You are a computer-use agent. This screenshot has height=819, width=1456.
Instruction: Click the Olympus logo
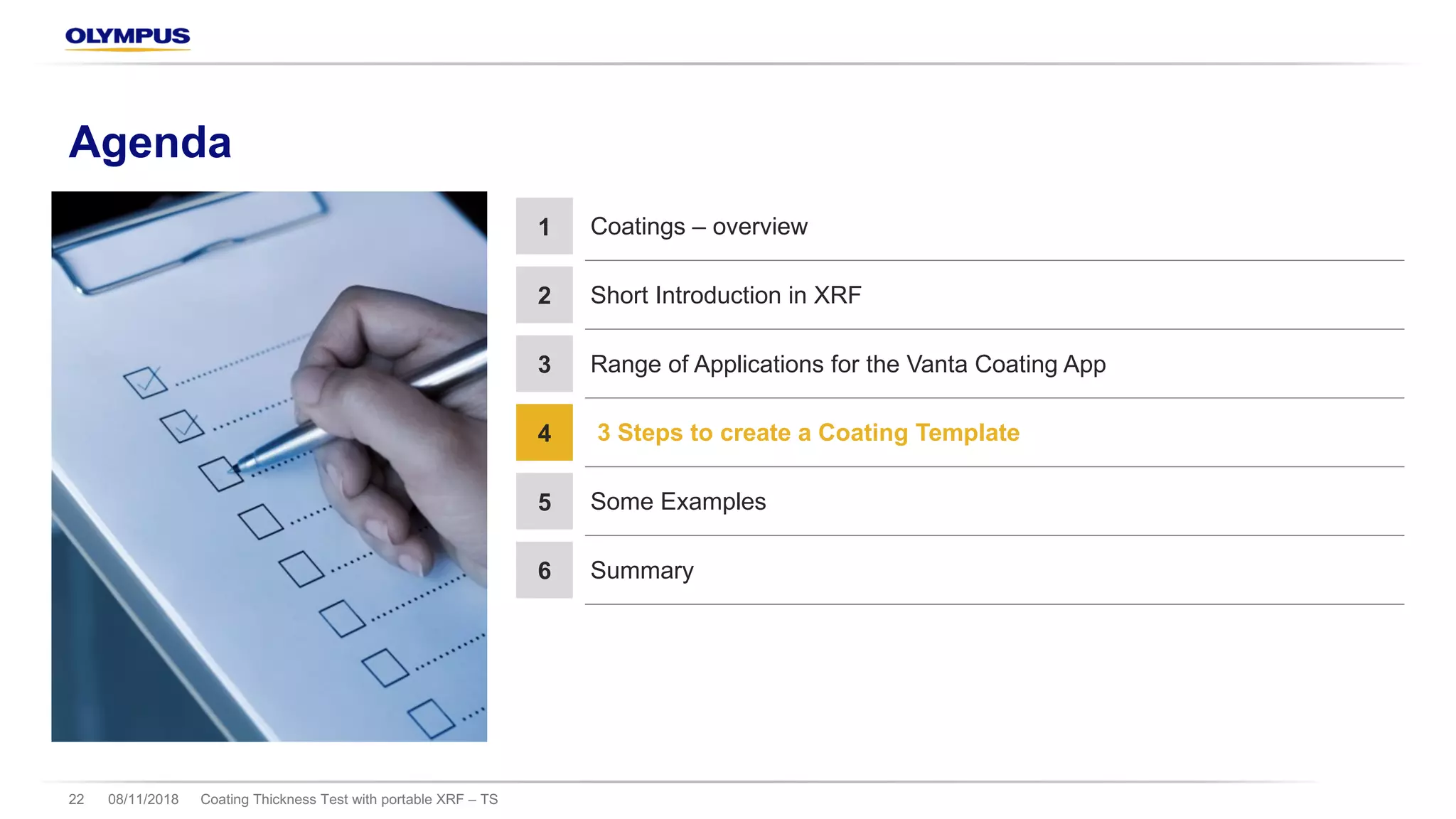(128, 38)
